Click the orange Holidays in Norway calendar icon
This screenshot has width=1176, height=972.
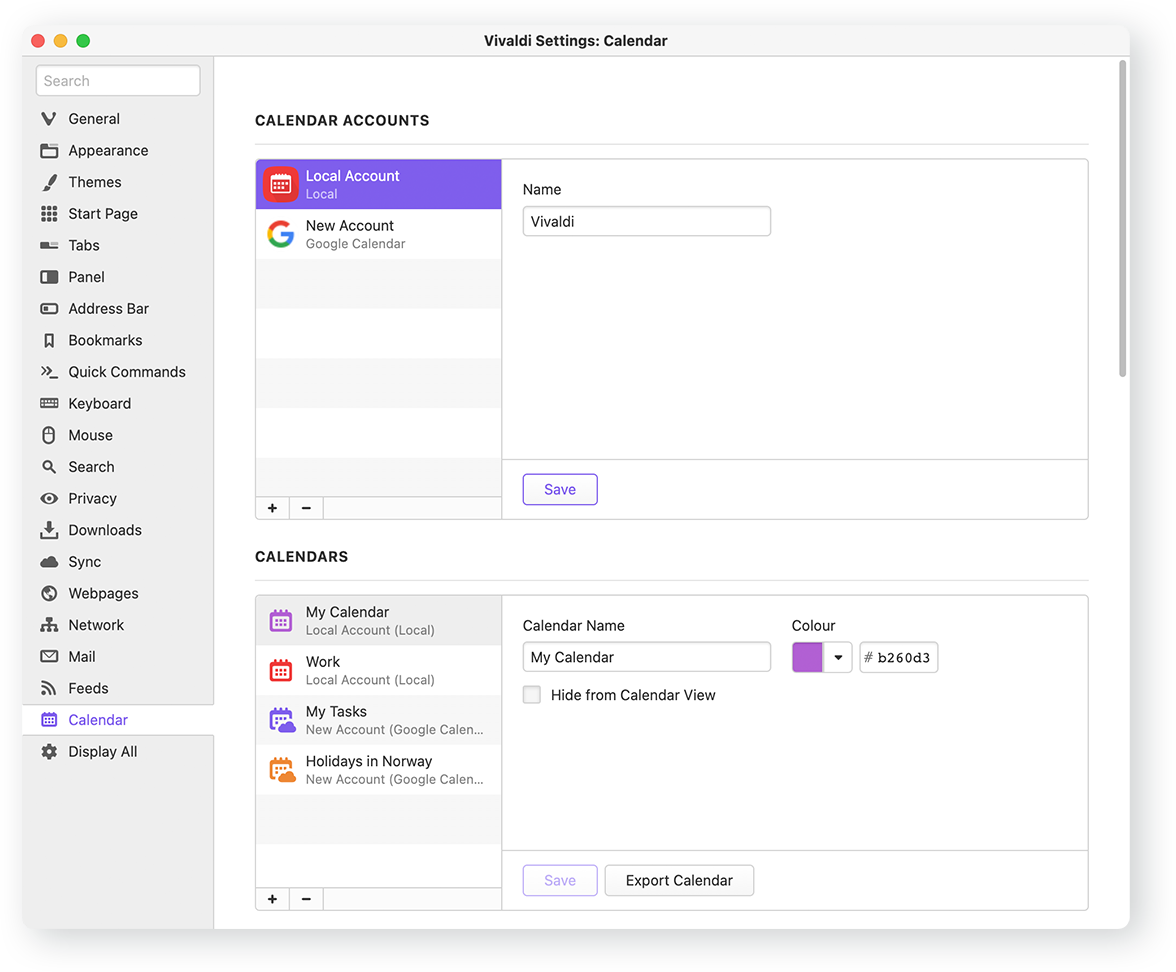pyautogui.click(x=281, y=770)
